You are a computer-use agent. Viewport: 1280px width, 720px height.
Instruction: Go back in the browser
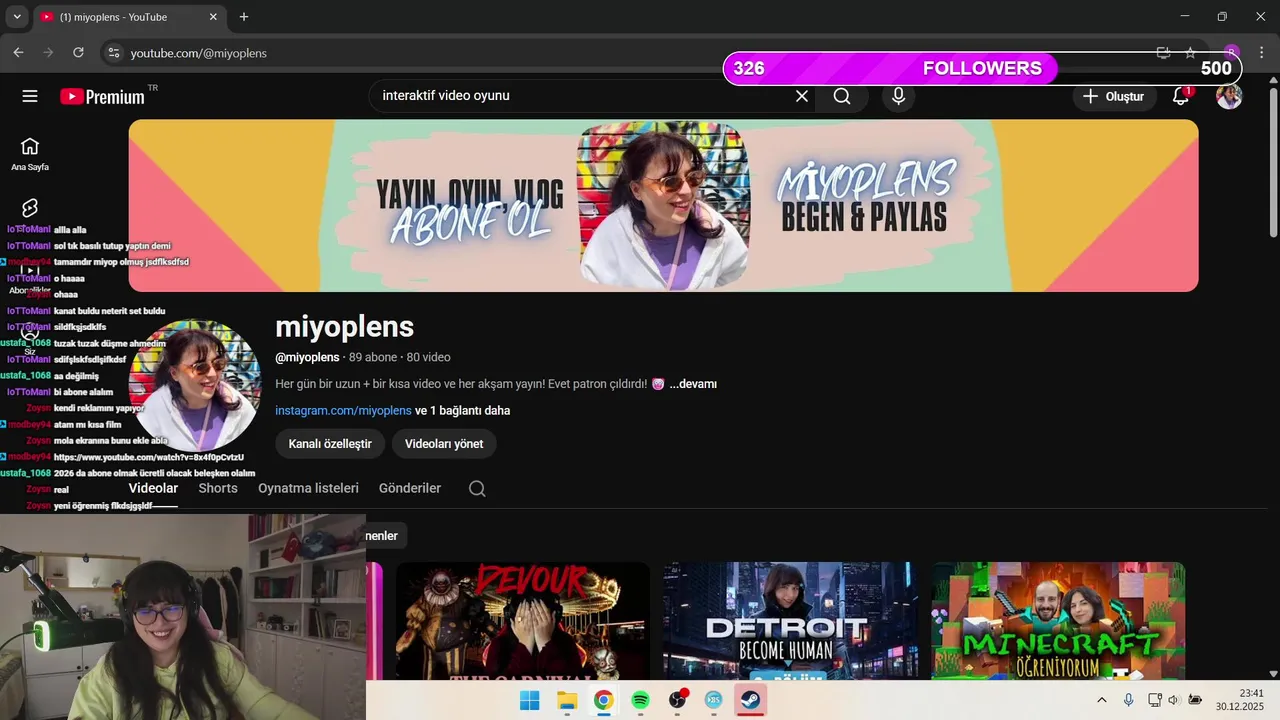(18, 53)
